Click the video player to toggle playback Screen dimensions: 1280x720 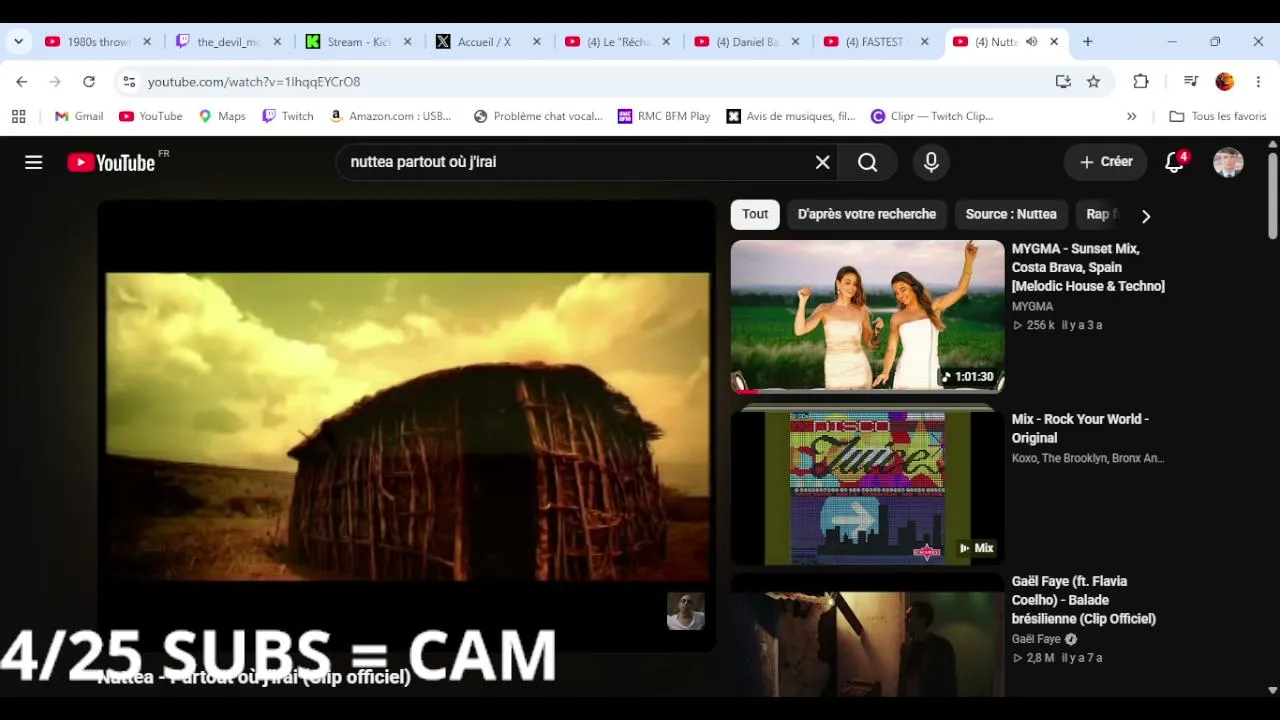[x=406, y=427]
